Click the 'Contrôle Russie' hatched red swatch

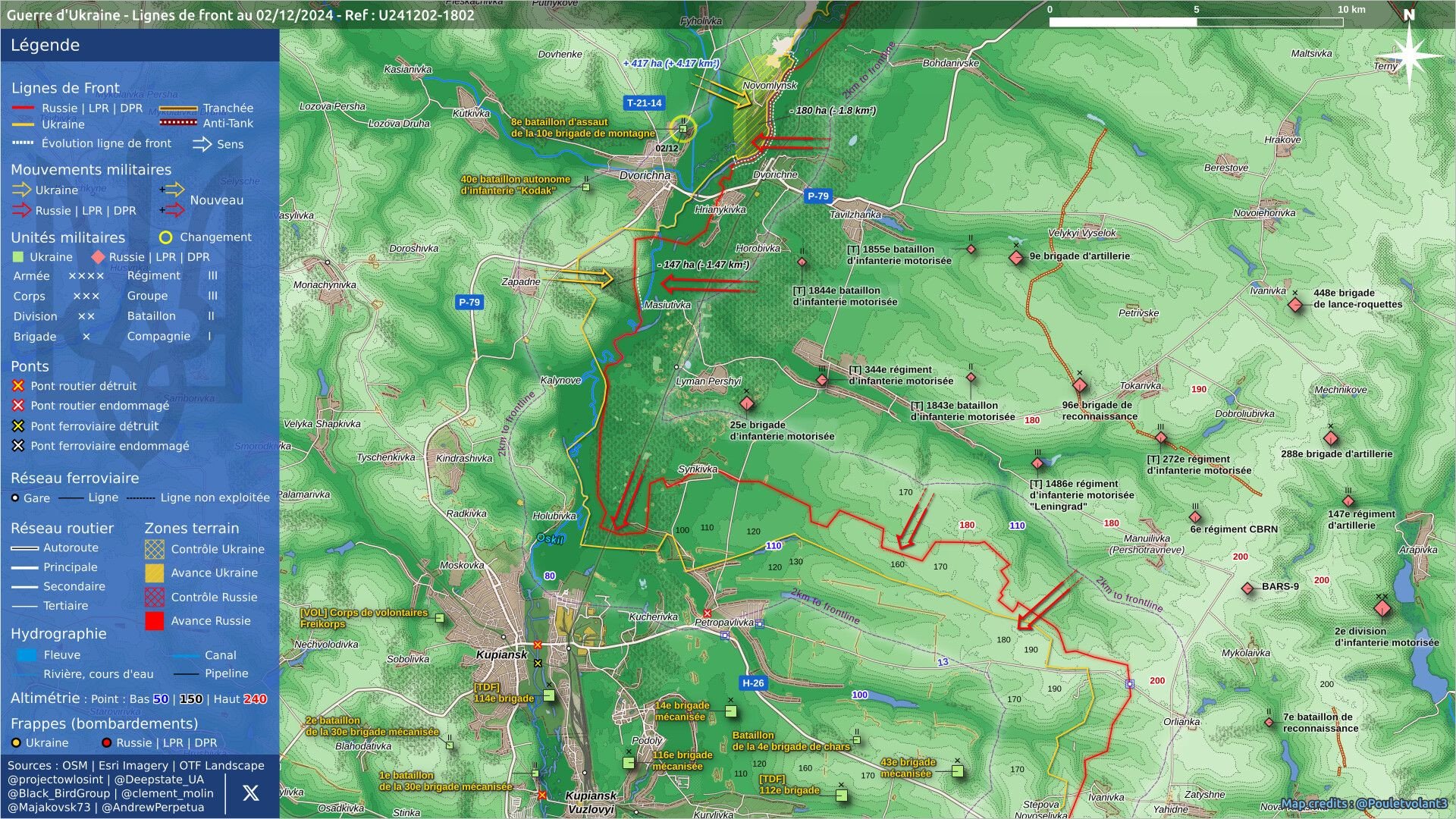point(155,597)
